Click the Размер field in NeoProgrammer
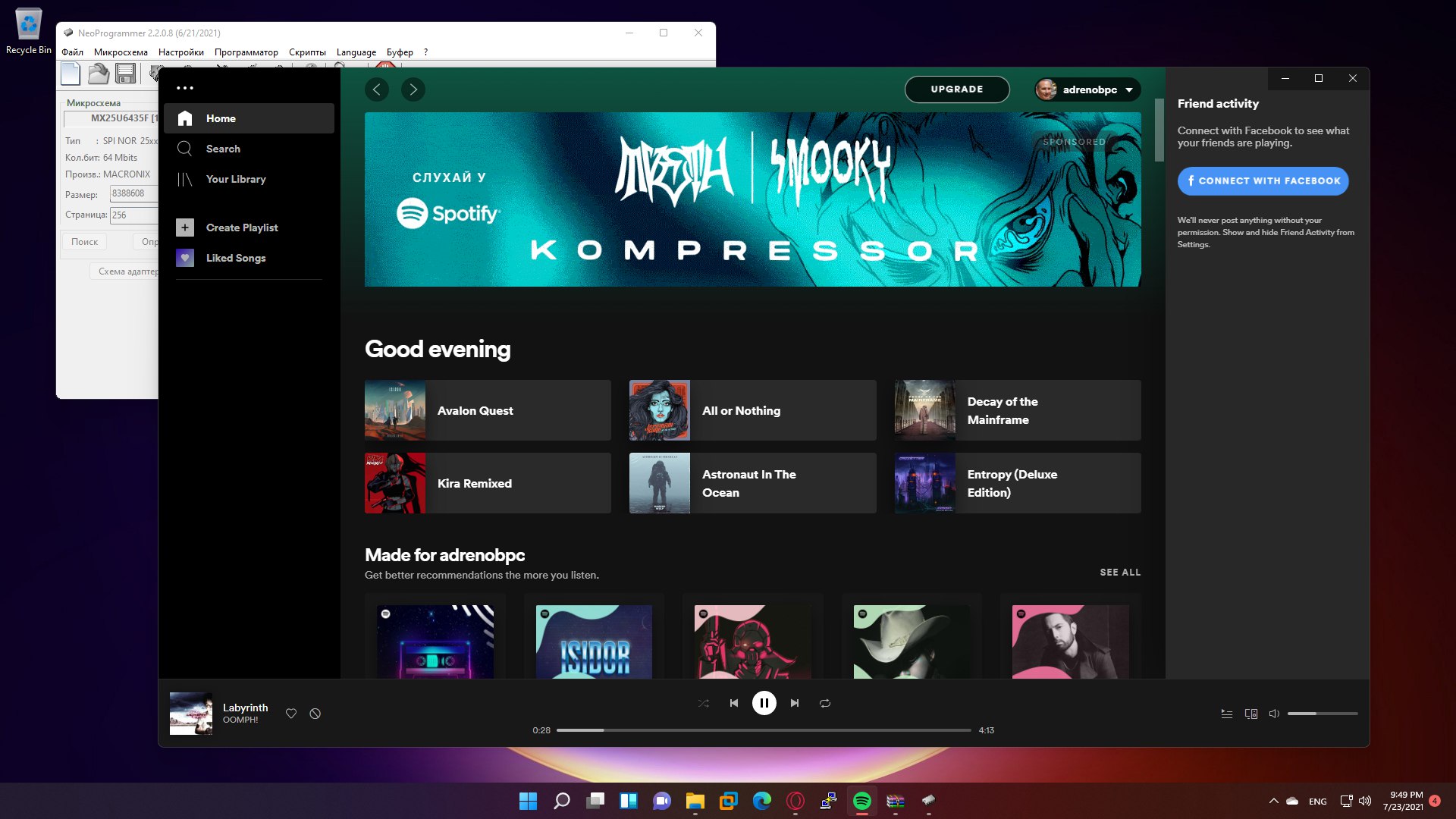The height and width of the screenshot is (819, 1456). [134, 194]
